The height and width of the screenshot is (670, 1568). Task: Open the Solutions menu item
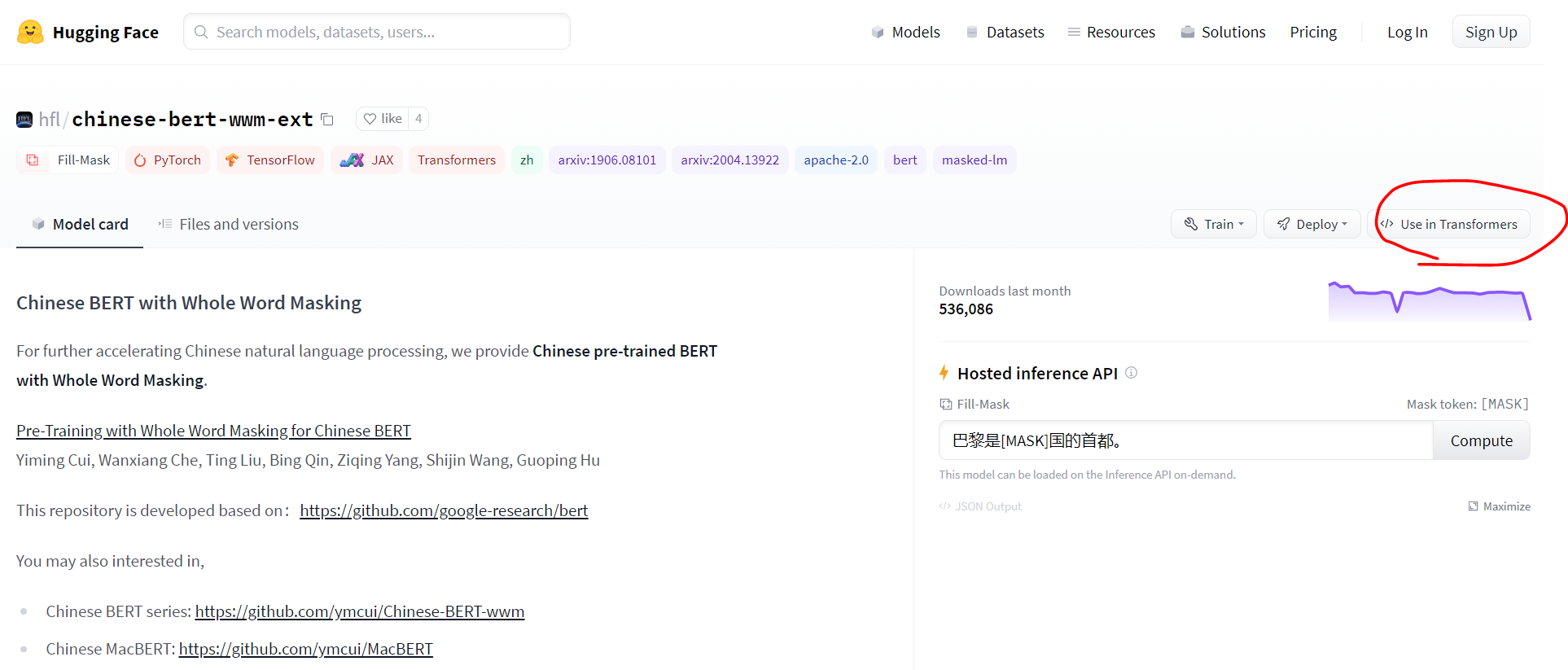point(1223,32)
